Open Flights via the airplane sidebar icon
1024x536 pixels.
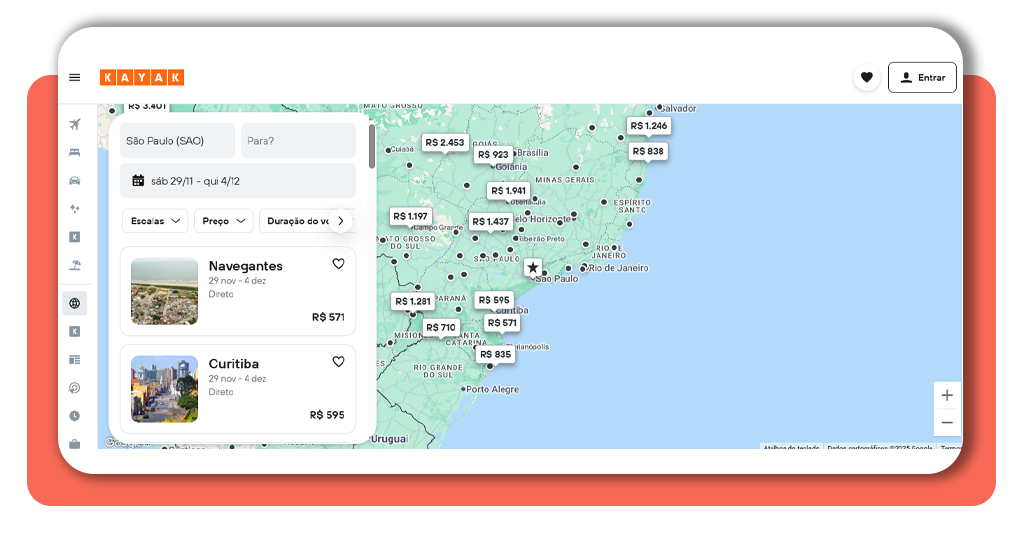click(x=74, y=125)
